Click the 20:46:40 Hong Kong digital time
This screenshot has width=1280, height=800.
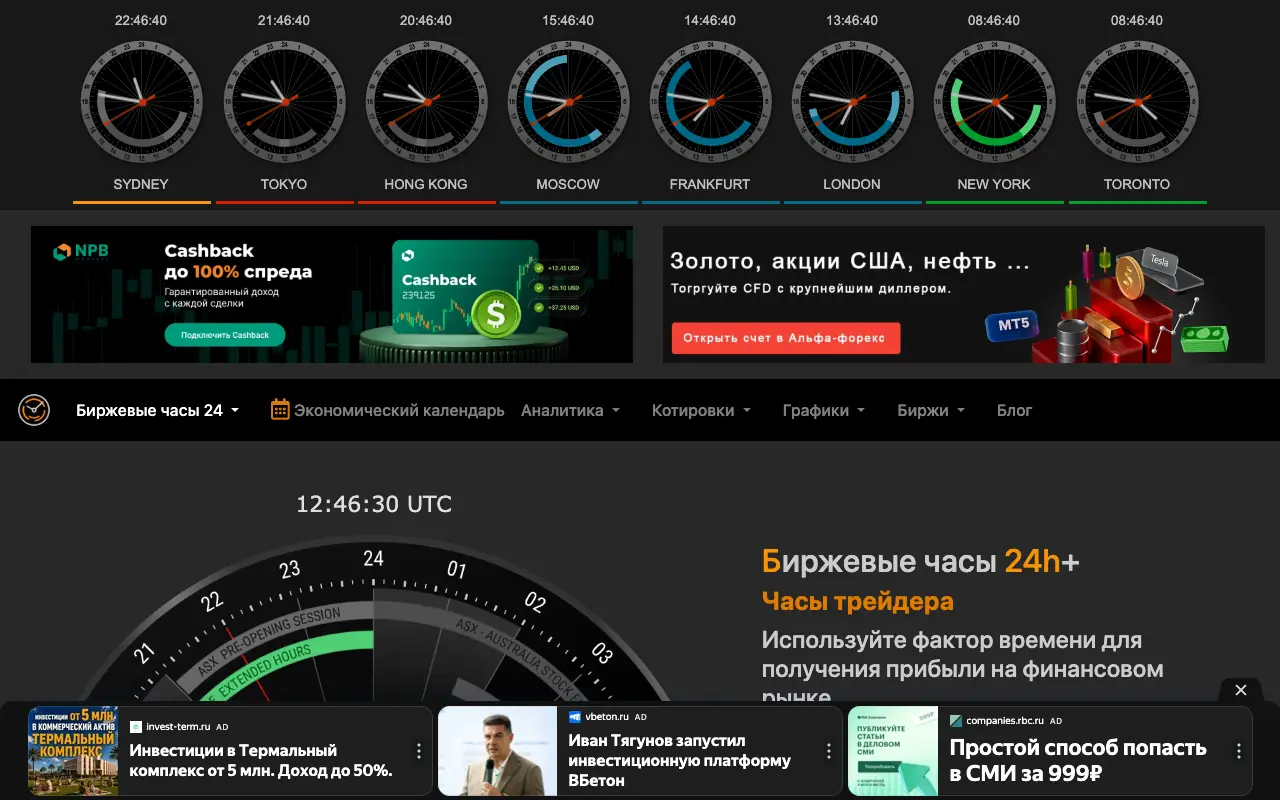pyautogui.click(x=426, y=20)
